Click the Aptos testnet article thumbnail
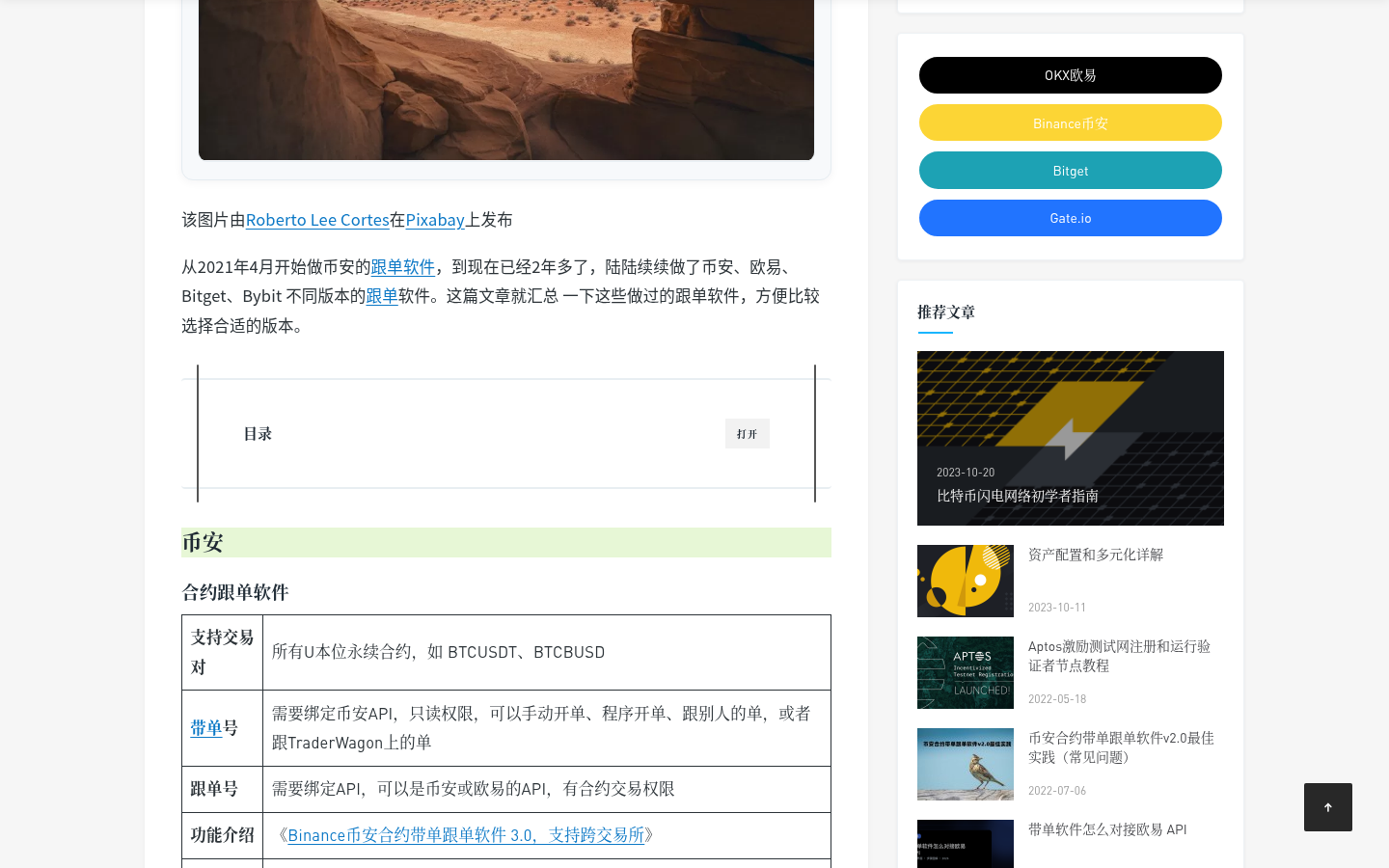1389x868 pixels. pos(965,672)
